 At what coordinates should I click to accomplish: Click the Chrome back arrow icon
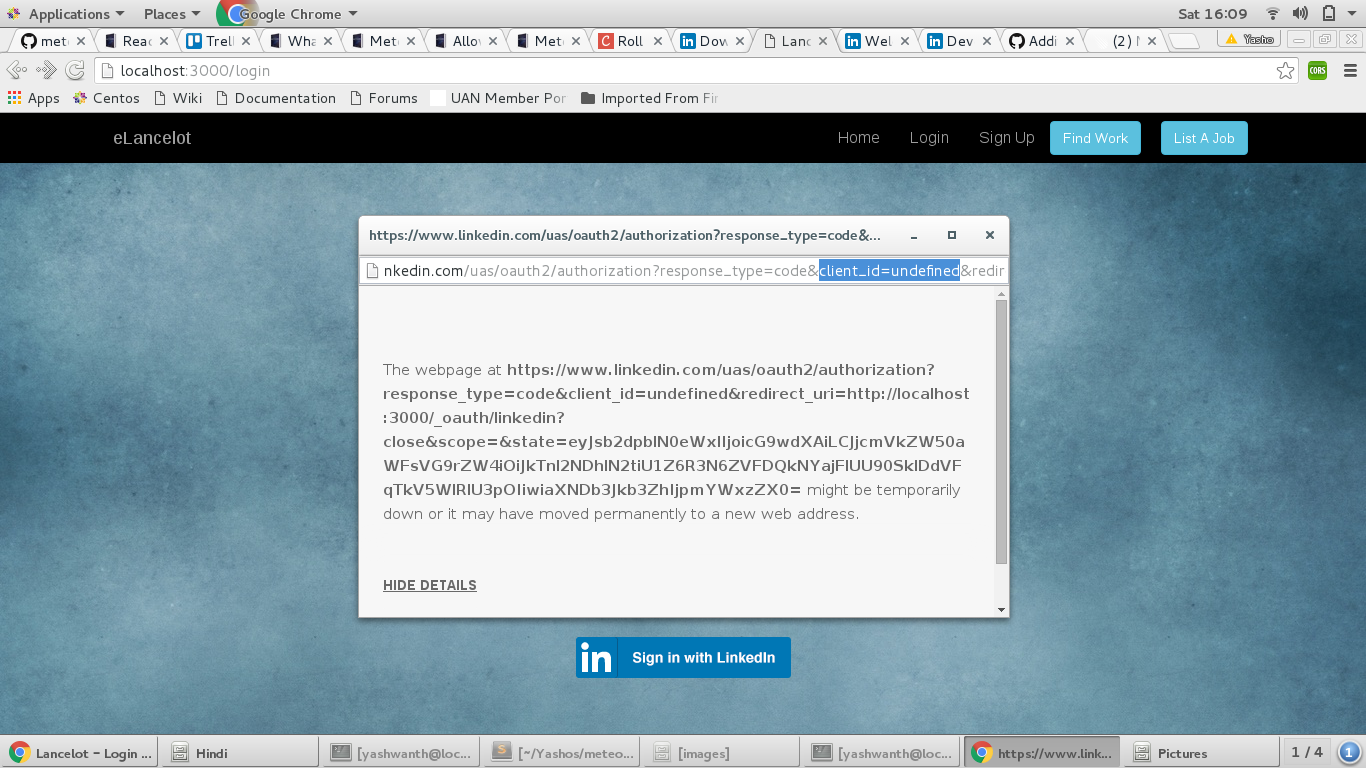17,70
